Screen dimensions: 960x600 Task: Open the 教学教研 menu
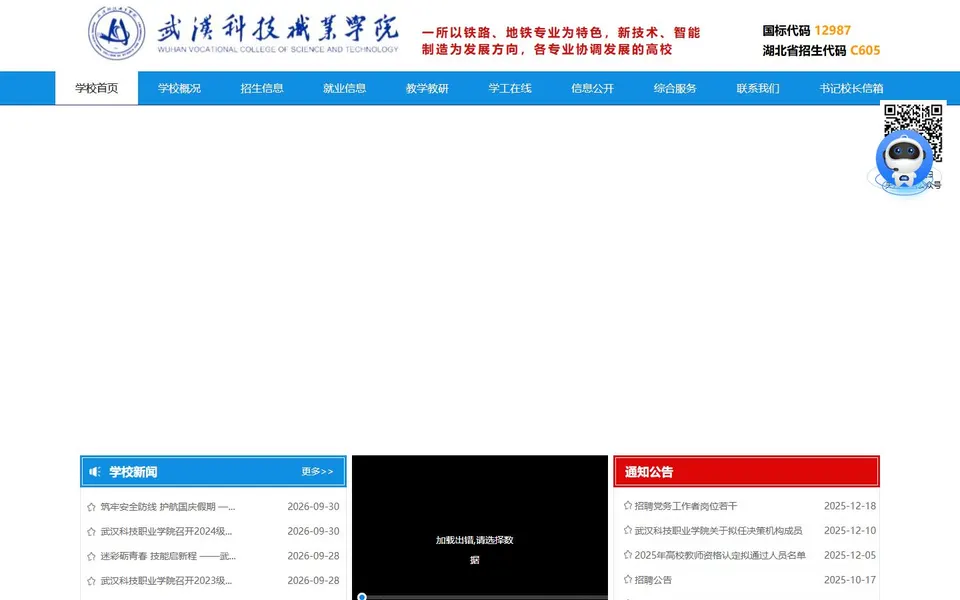427,88
